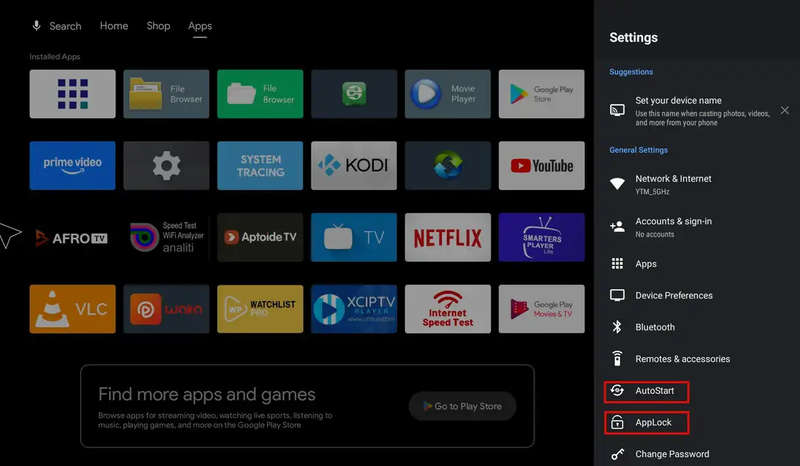Launch Speed Test WiFi Analyzer analiti

coord(166,237)
